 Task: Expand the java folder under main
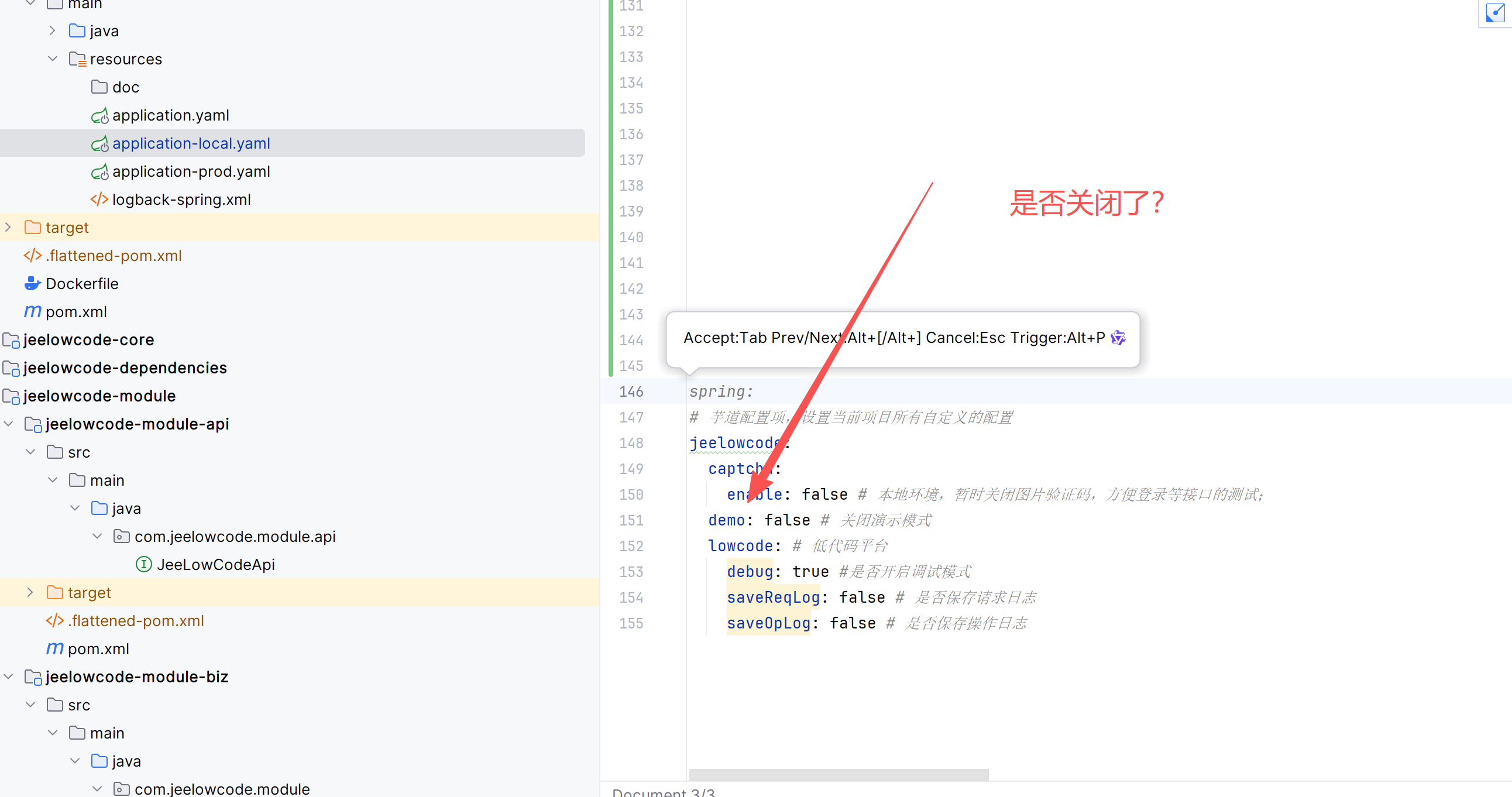pos(52,31)
